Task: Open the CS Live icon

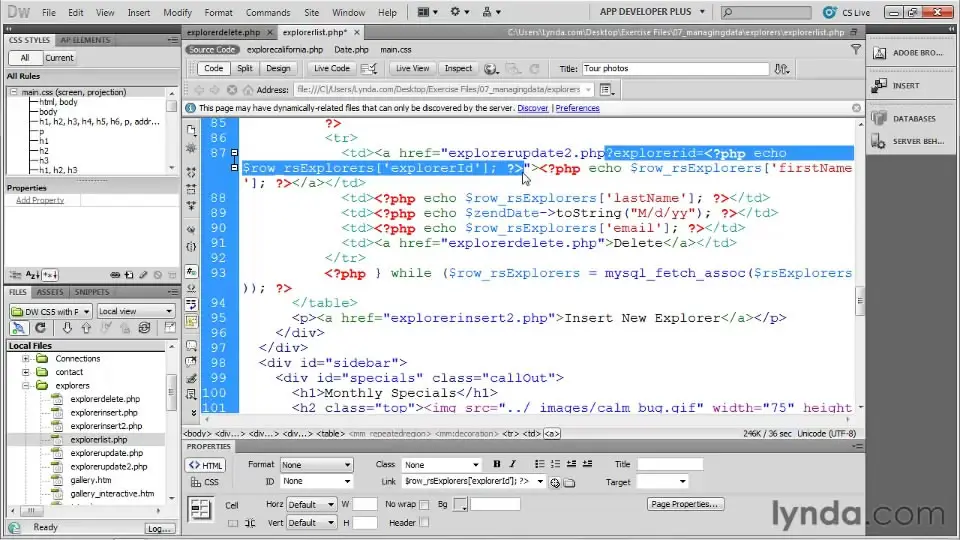Action: tap(829, 12)
